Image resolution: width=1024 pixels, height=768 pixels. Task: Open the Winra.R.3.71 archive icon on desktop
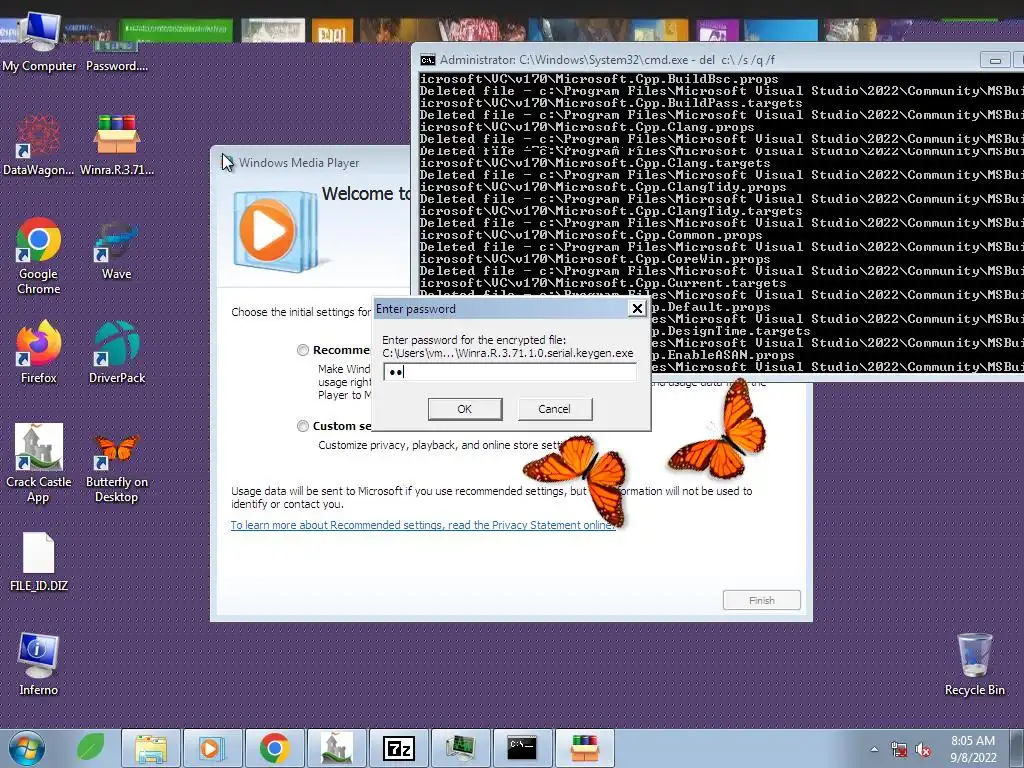pos(116,145)
